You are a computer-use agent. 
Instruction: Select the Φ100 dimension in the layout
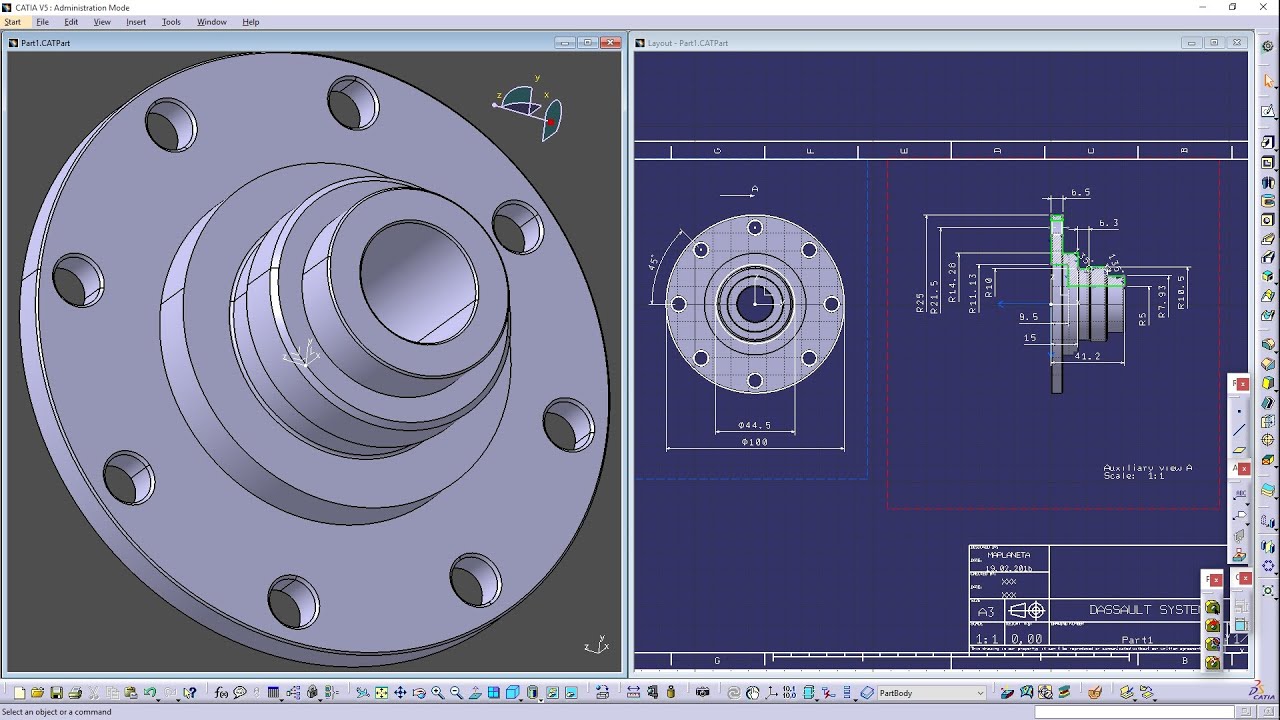[754, 442]
